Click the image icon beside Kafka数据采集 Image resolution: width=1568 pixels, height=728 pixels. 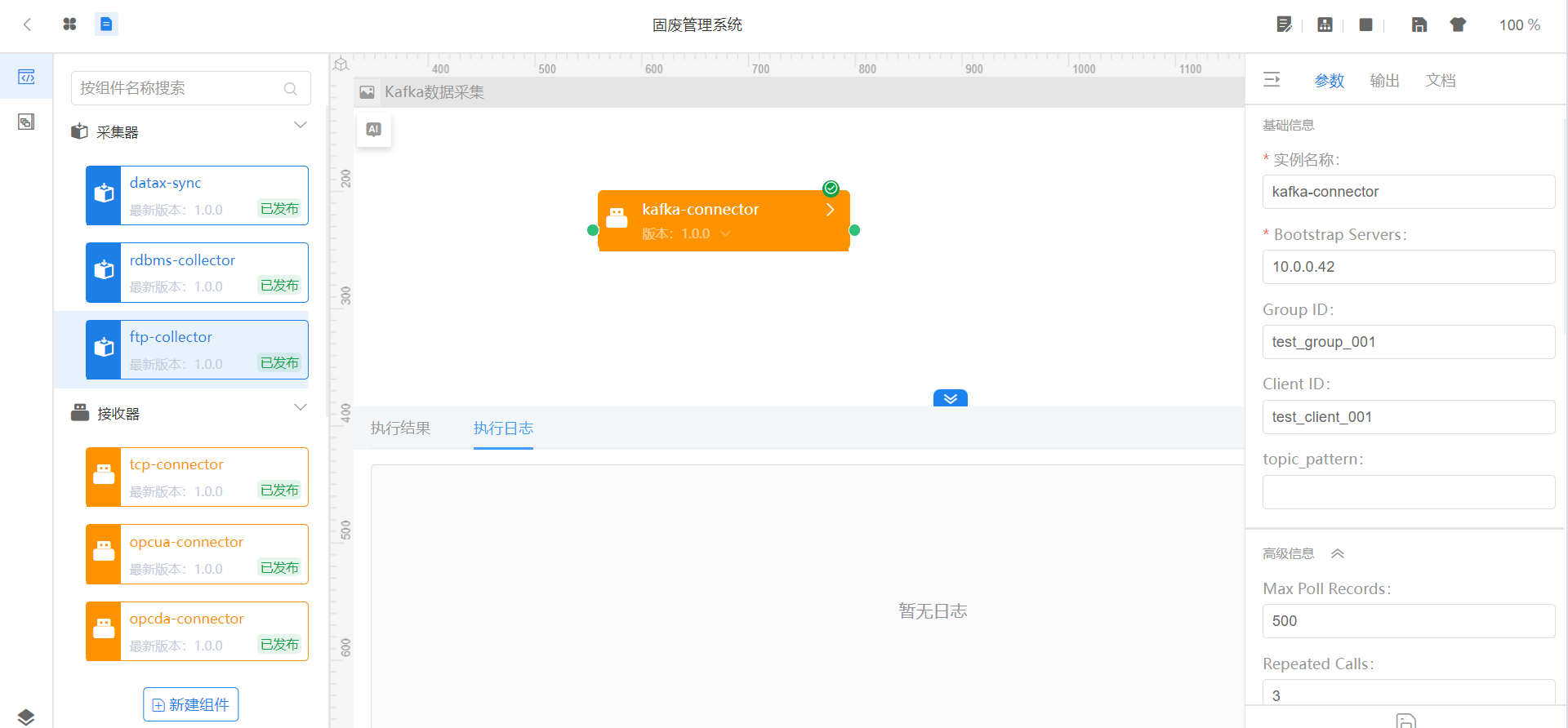(x=367, y=92)
